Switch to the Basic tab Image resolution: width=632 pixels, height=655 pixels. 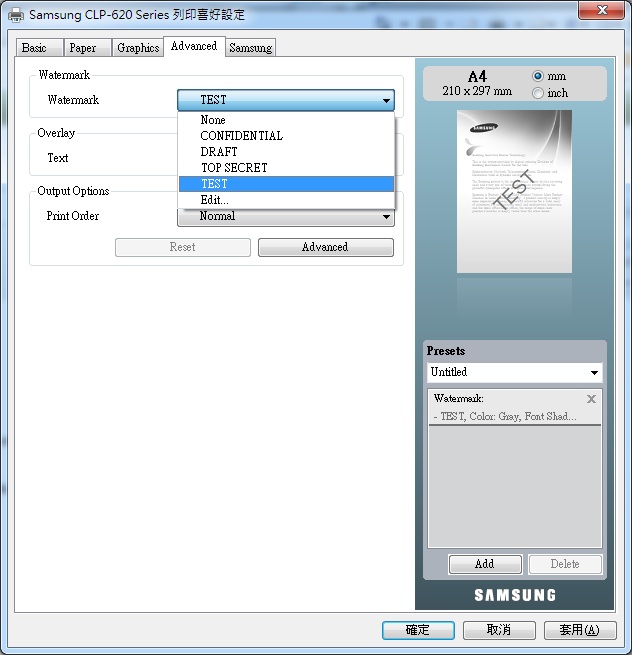click(40, 48)
